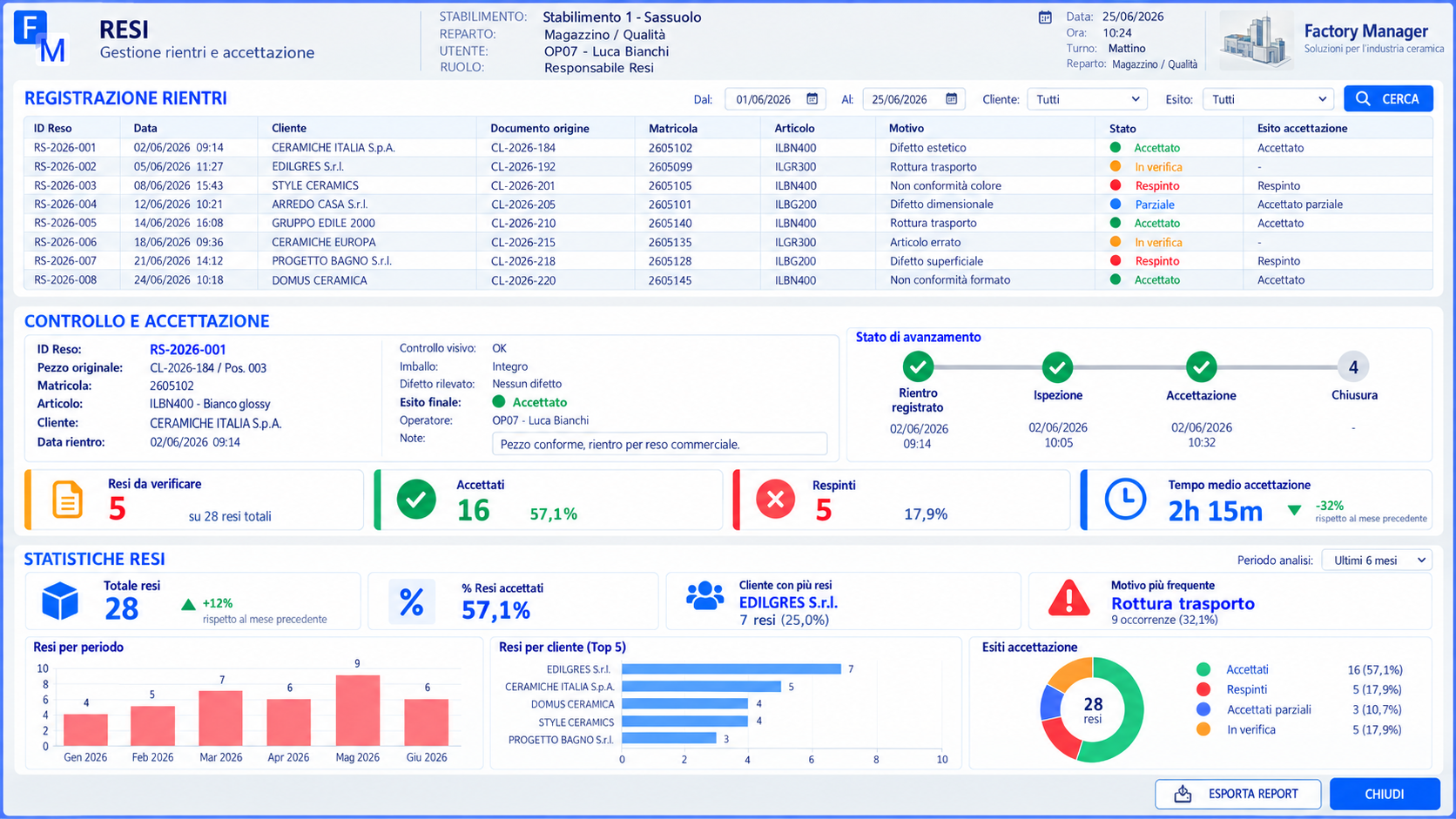Click document CL-2026-205 cell
This screenshot has height=819, width=1456.
click(523, 205)
